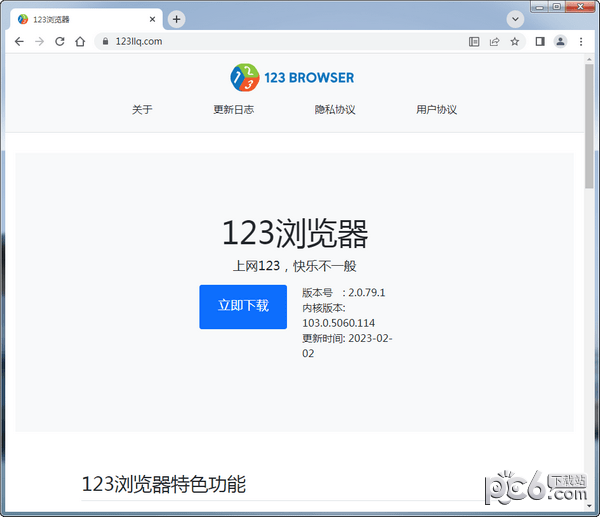This screenshot has width=600, height=517.
Task: Open the 更新日志 page
Action: coord(233,109)
